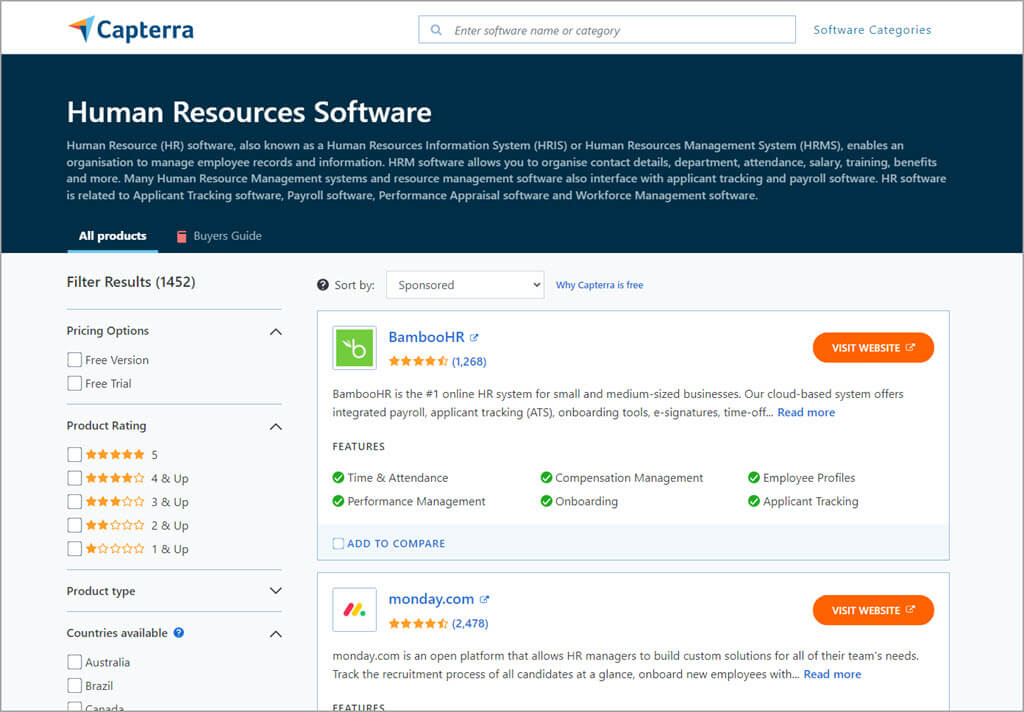
Task: Open the Why Capterra is free link
Action: pos(599,285)
